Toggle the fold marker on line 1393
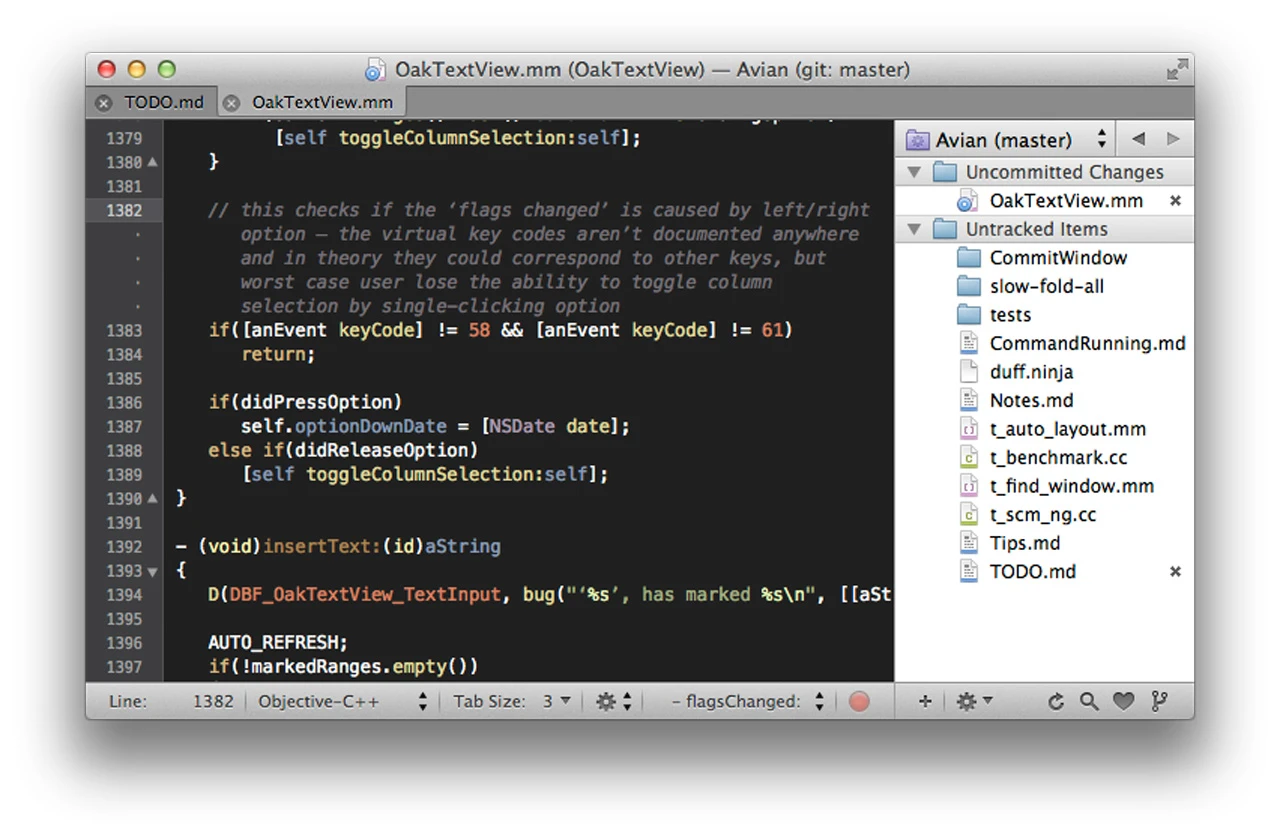Viewport: 1280px width, 838px height. [152, 571]
